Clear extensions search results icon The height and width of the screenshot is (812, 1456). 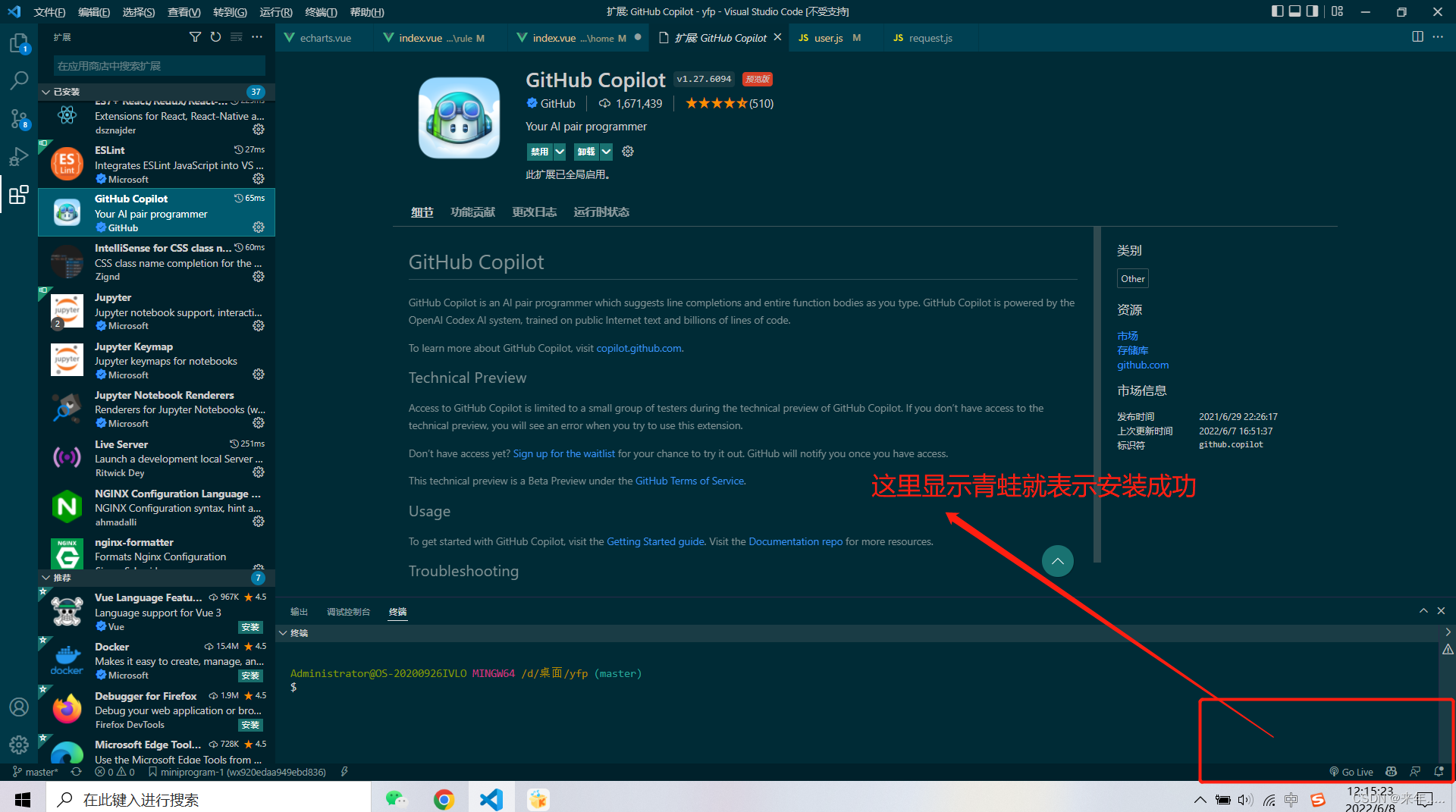click(237, 37)
